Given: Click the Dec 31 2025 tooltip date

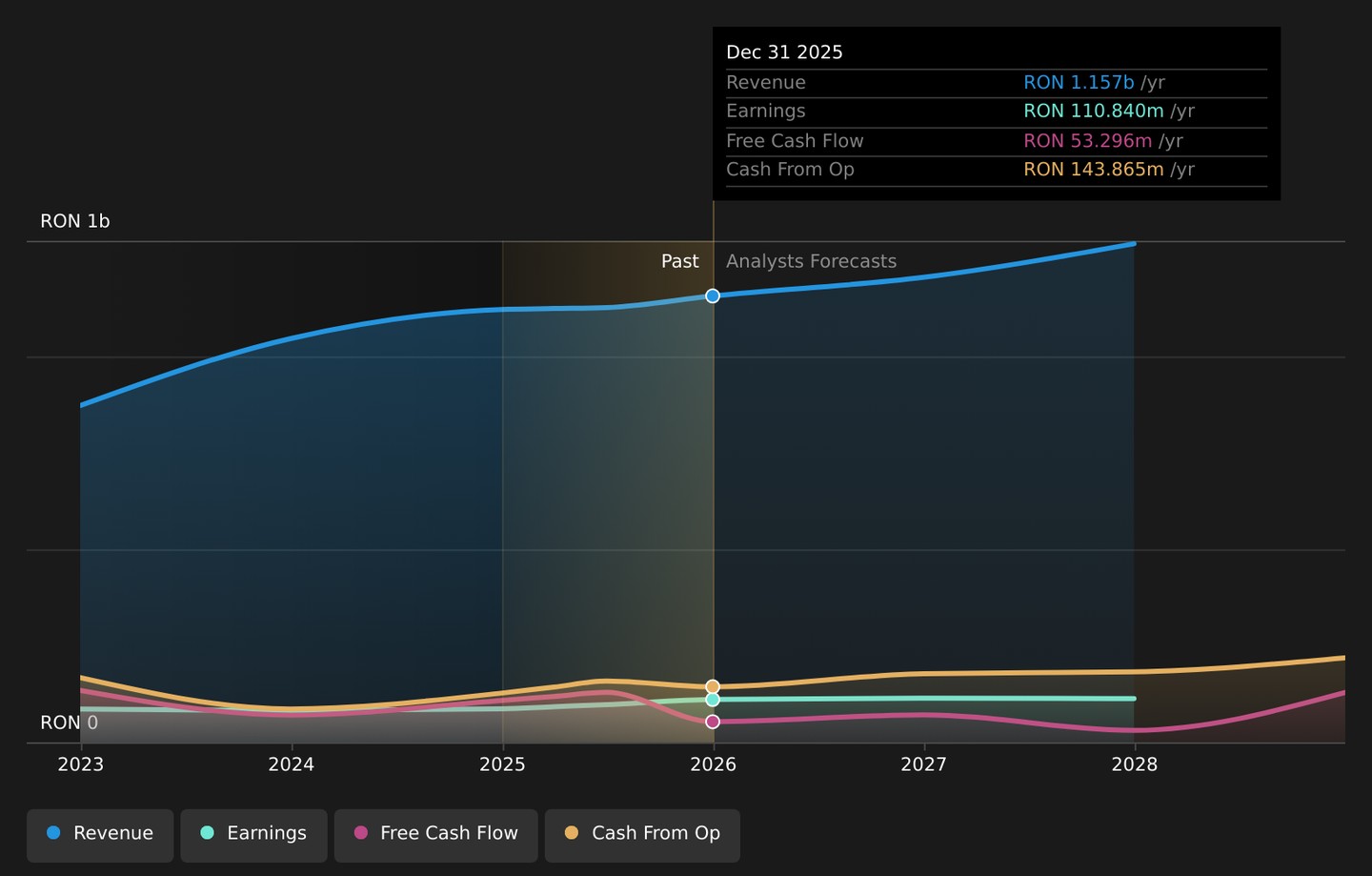Looking at the screenshot, I should click(784, 52).
